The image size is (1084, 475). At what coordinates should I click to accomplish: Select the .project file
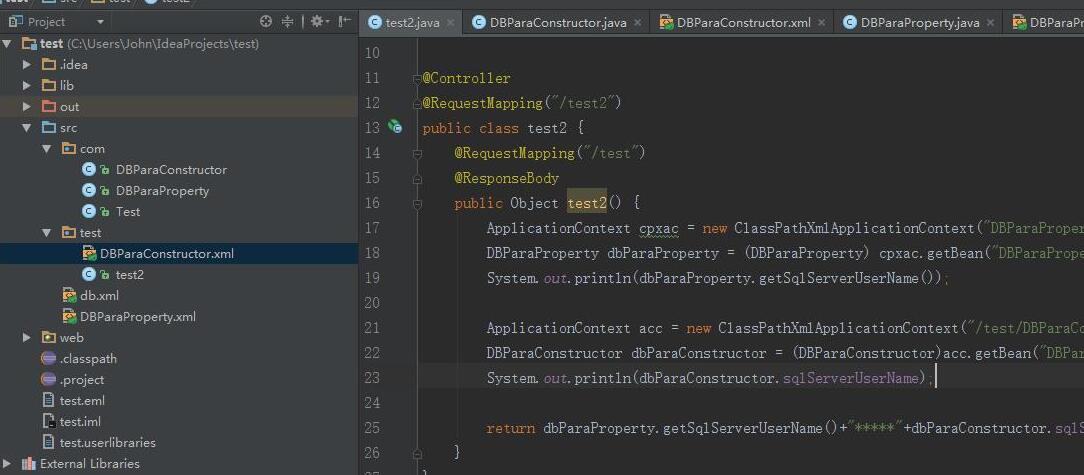[x=82, y=380]
